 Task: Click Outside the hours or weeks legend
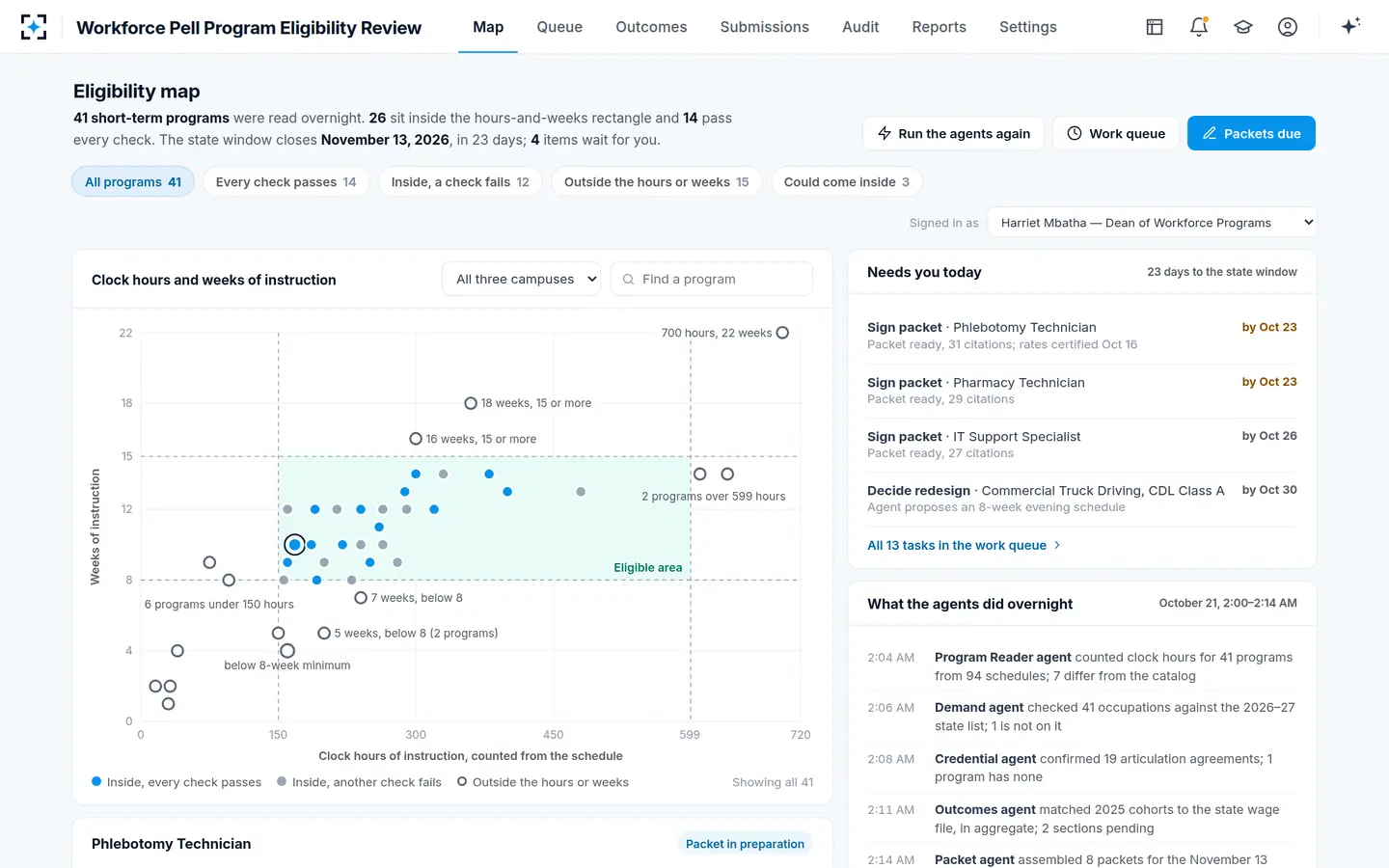point(543,782)
